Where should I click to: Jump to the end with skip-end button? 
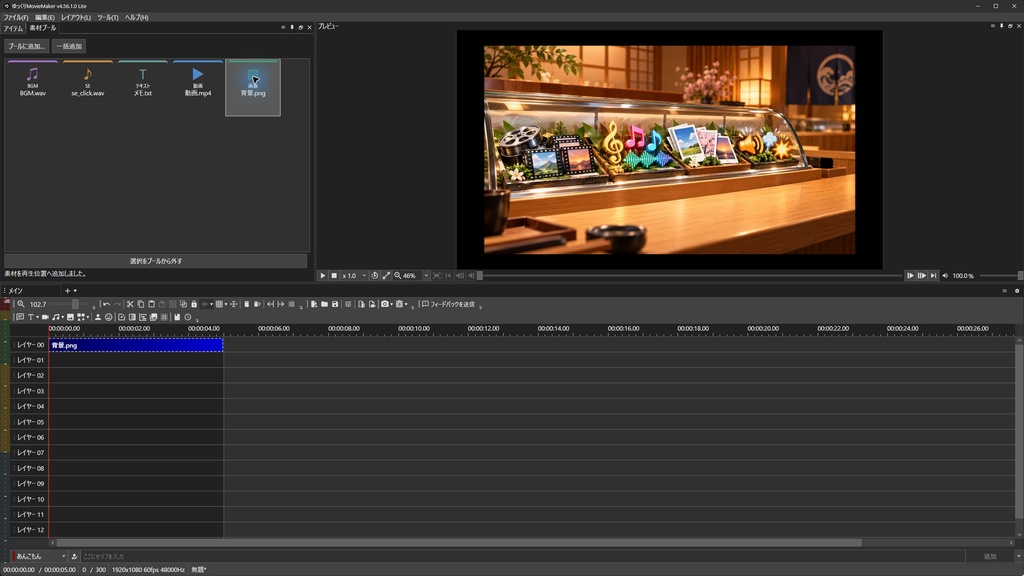(x=933, y=276)
